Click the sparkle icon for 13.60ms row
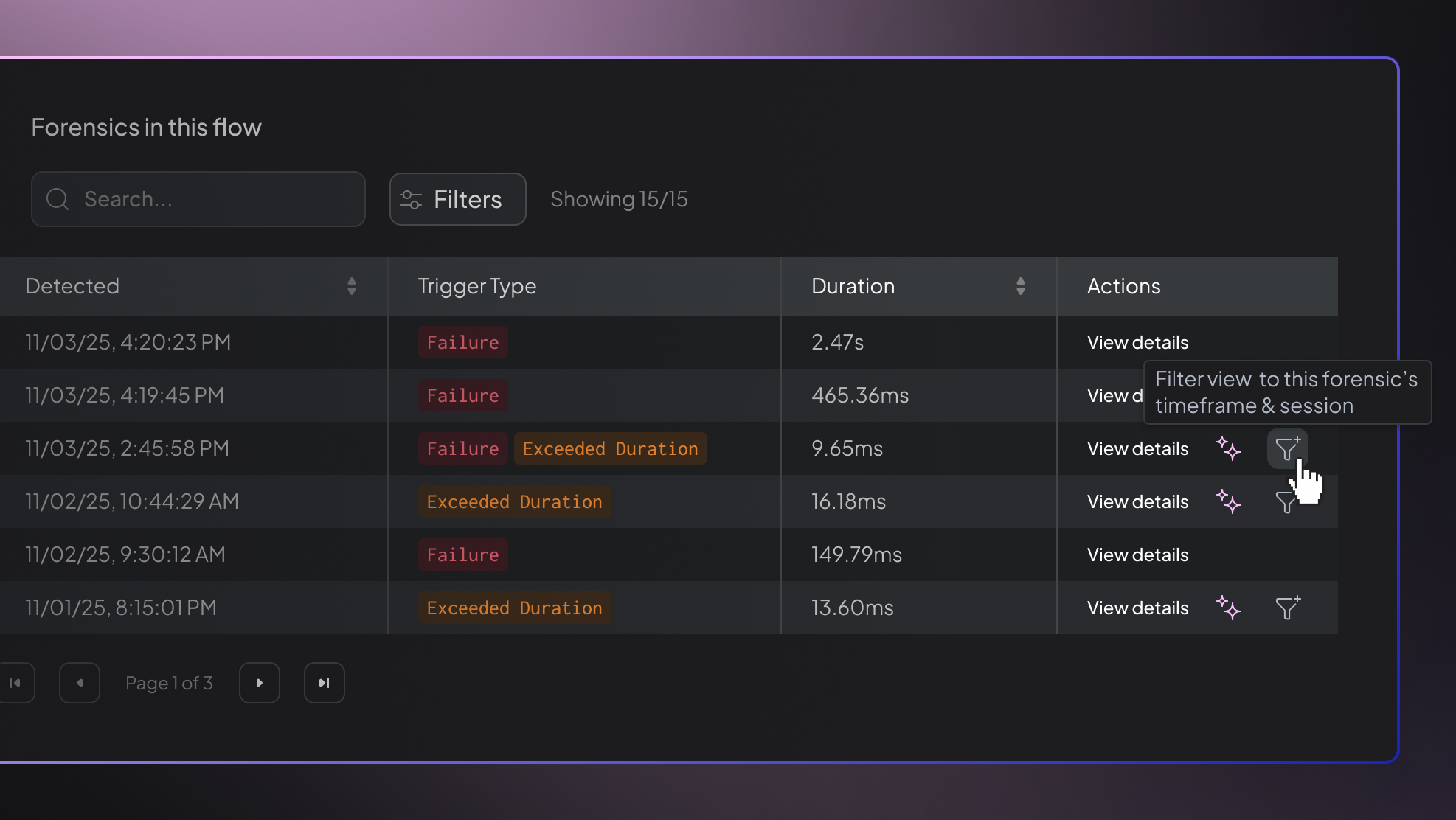1456x820 pixels. (x=1229, y=608)
